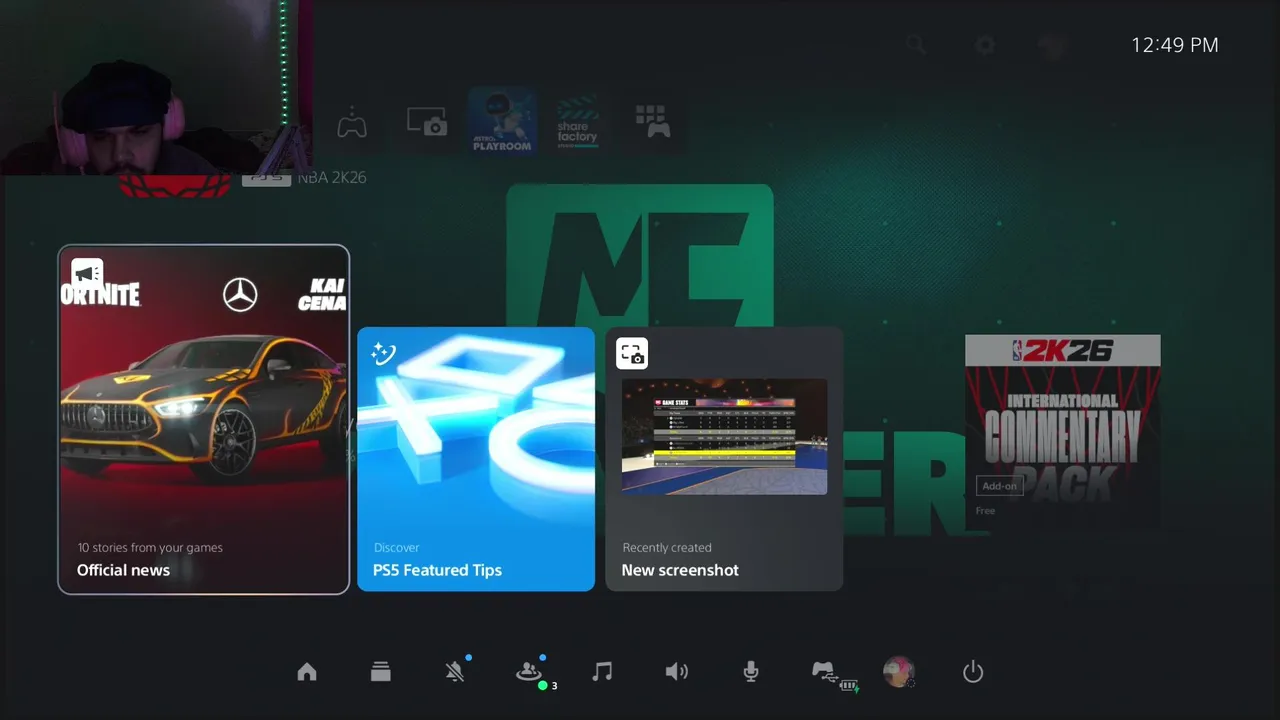Screen dimensions: 1280x720
Task: Click the game stats screenshot preview
Action: click(724, 436)
